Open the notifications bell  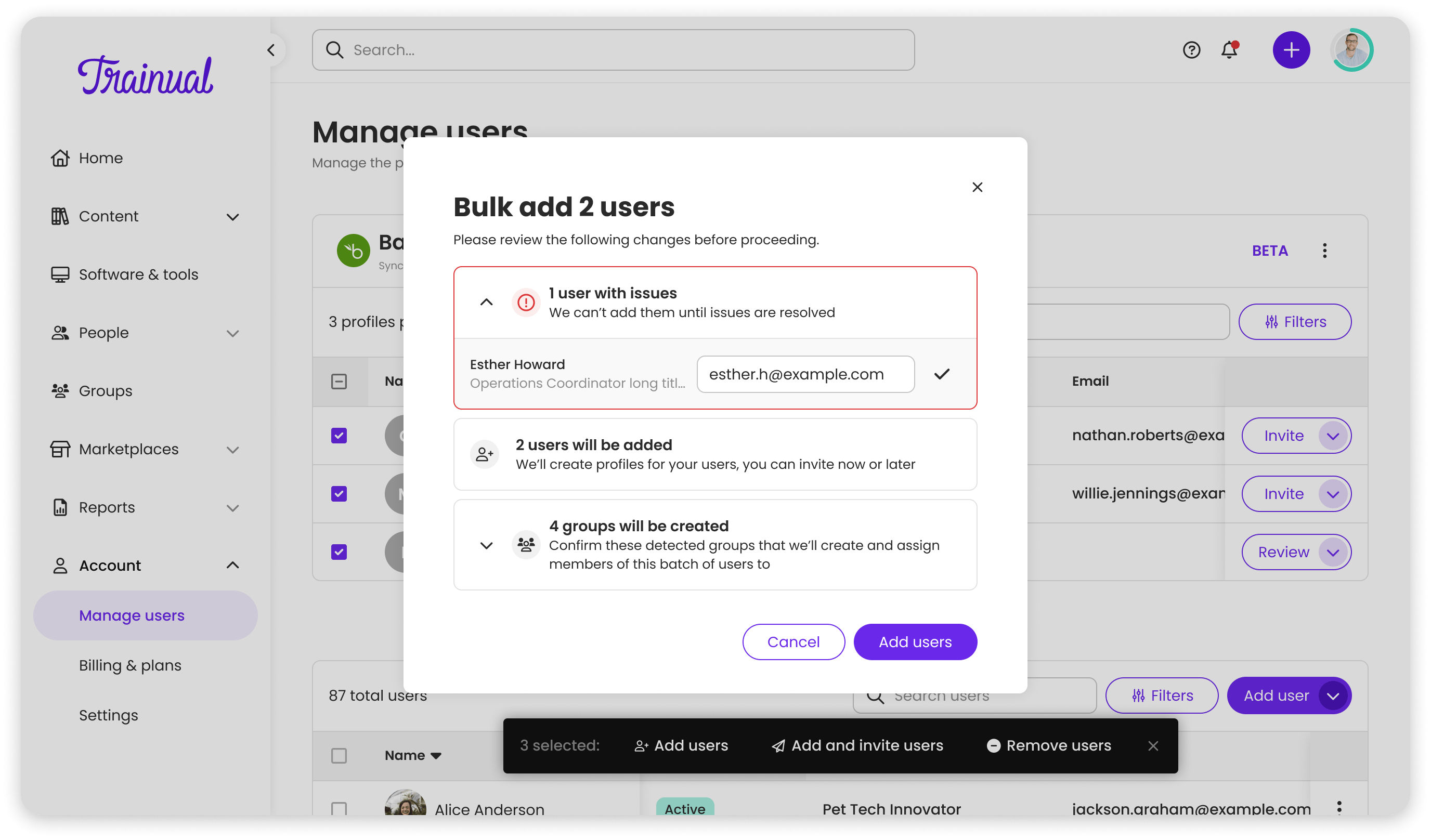(x=1229, y=50)
